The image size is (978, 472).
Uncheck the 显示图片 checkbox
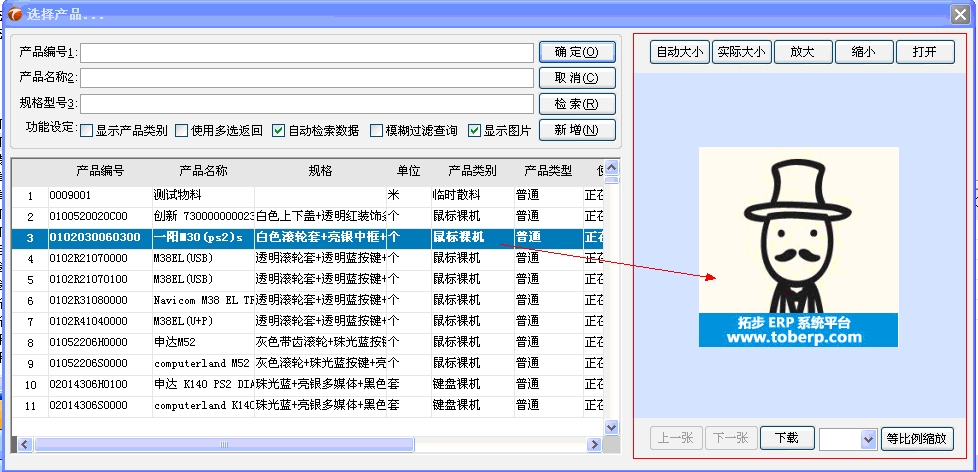pyautogui.click(x=475, y=130)
